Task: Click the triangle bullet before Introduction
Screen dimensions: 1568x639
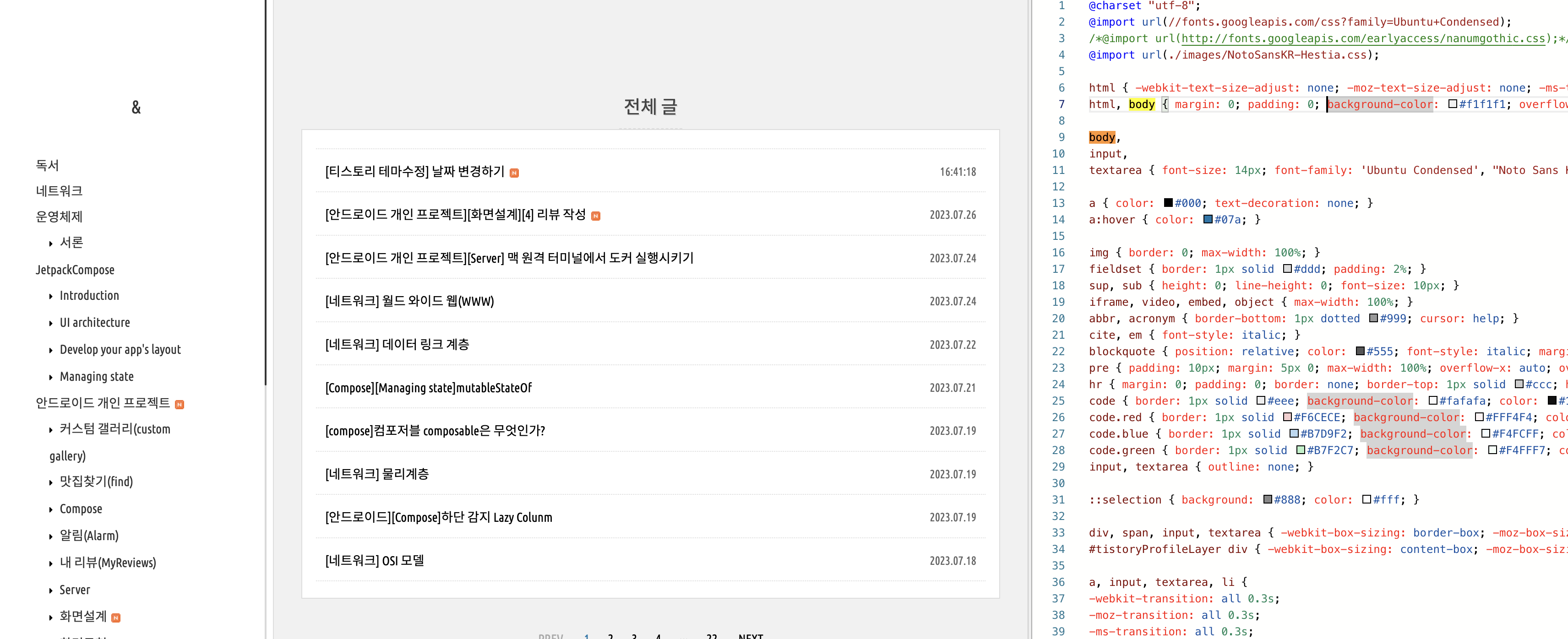Action: [x=50, y=296]
